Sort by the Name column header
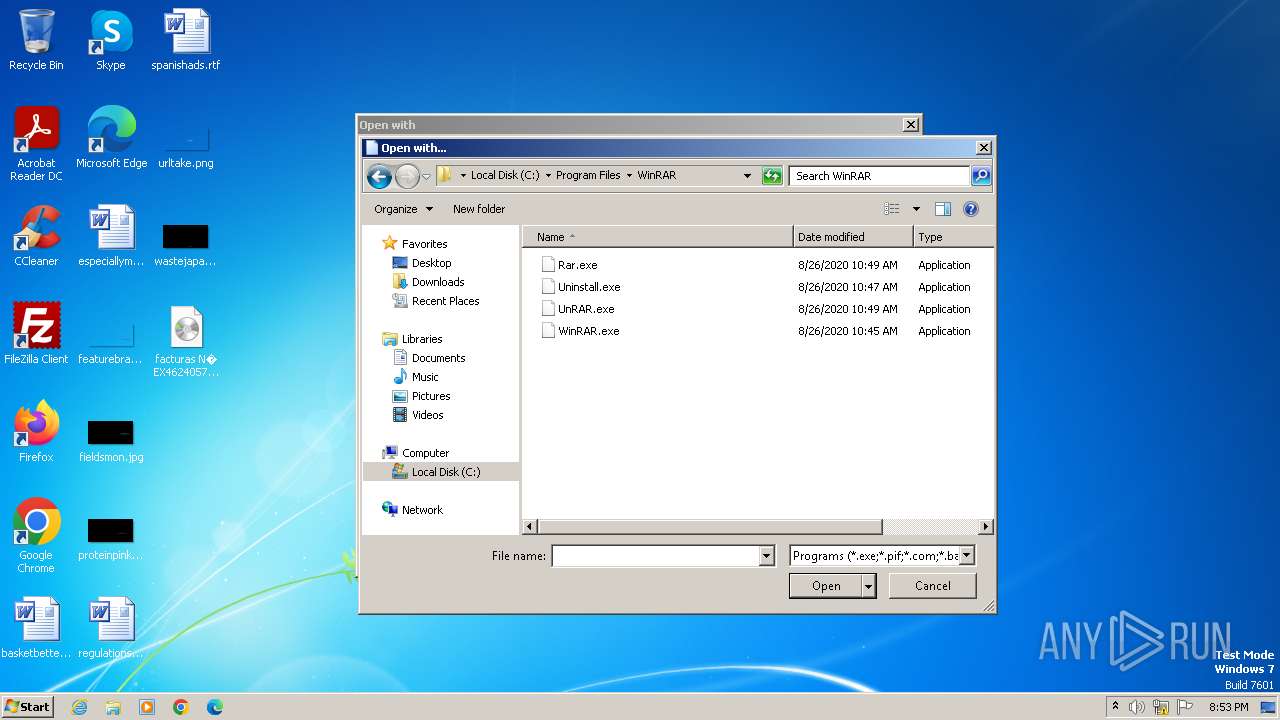The height and width of the screenshot is (720, 1280). tap(658, 237)
